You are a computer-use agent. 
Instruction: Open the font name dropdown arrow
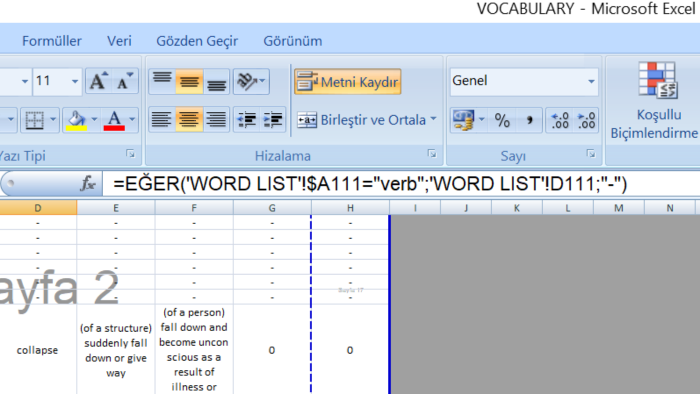[25, 81]
